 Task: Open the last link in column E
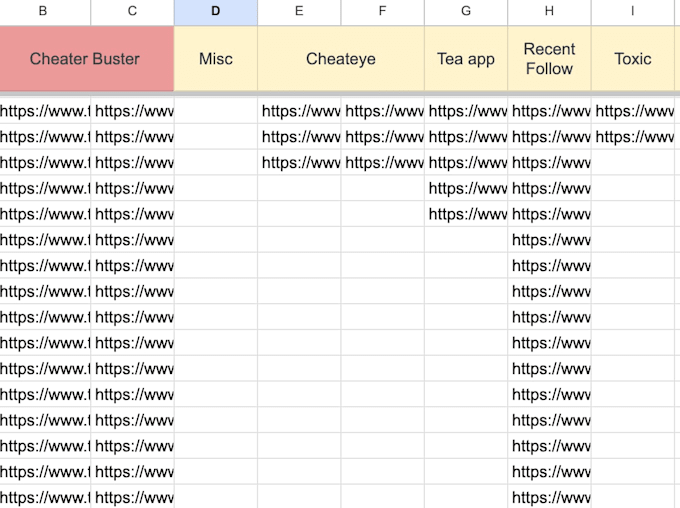[301, 162]
